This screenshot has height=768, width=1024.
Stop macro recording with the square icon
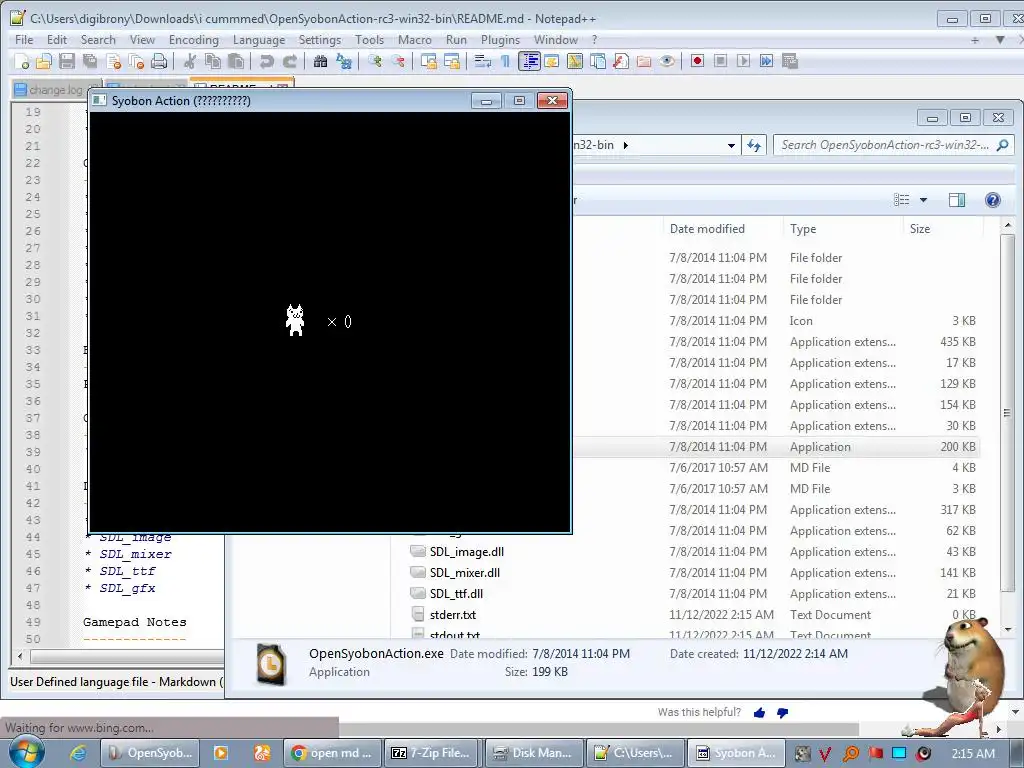[x=720, y=61]
